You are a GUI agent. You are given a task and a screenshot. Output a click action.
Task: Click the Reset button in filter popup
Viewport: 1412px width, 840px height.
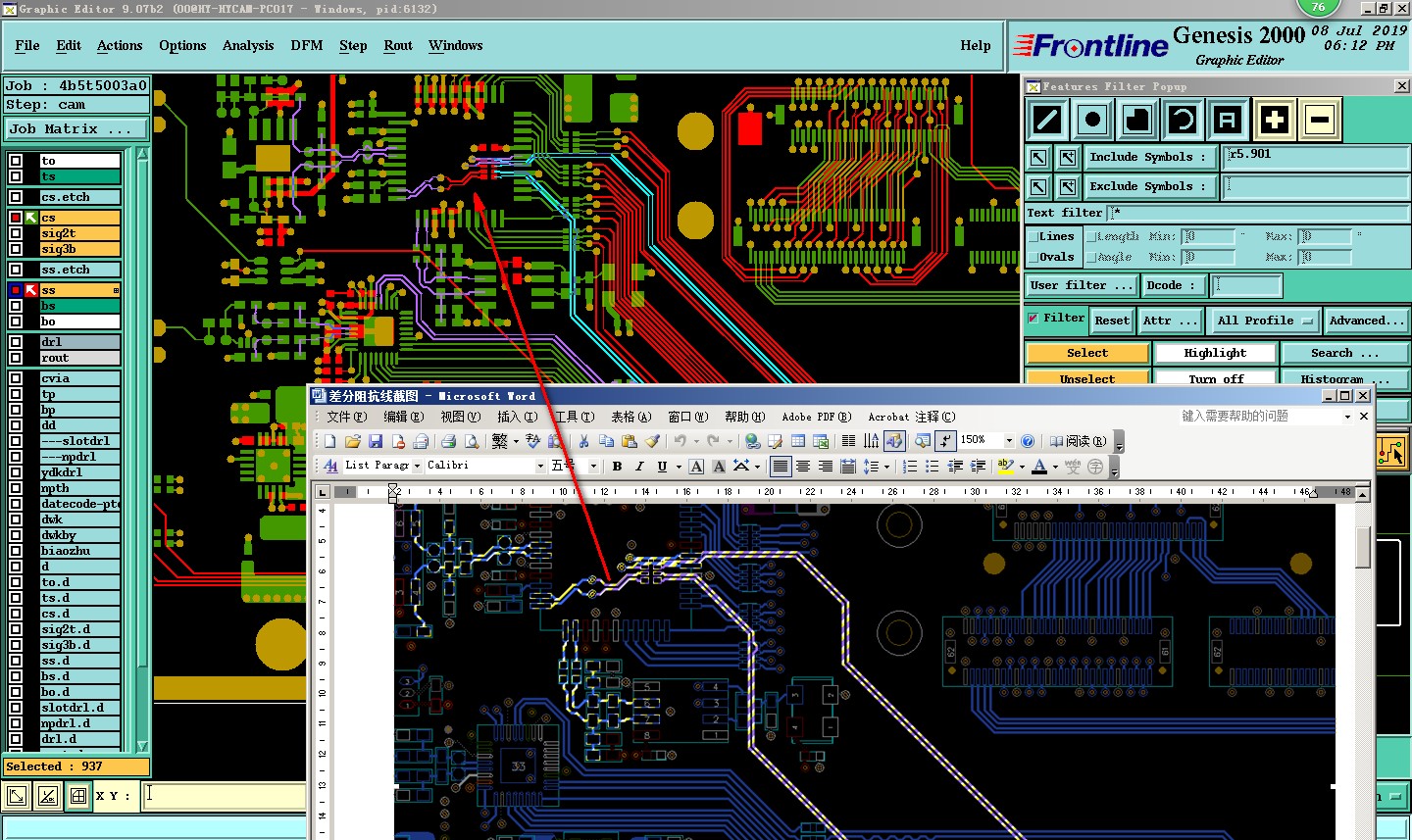point(1112,321)
